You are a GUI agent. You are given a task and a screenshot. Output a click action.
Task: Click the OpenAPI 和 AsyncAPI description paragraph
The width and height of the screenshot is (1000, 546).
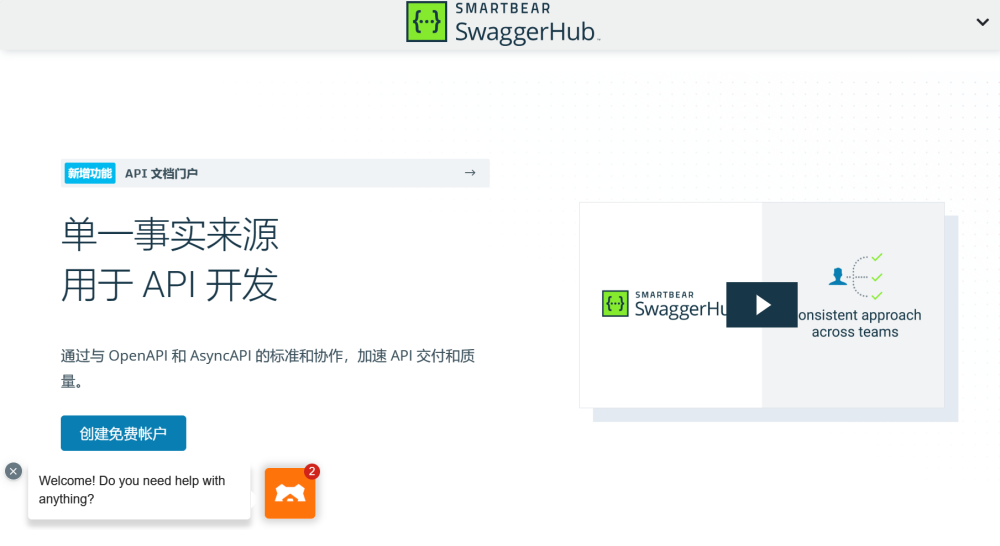268,369
